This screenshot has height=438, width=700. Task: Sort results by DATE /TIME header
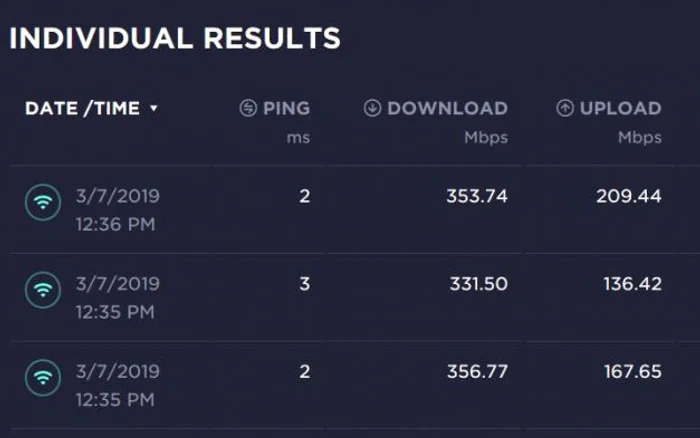point(83,108)
